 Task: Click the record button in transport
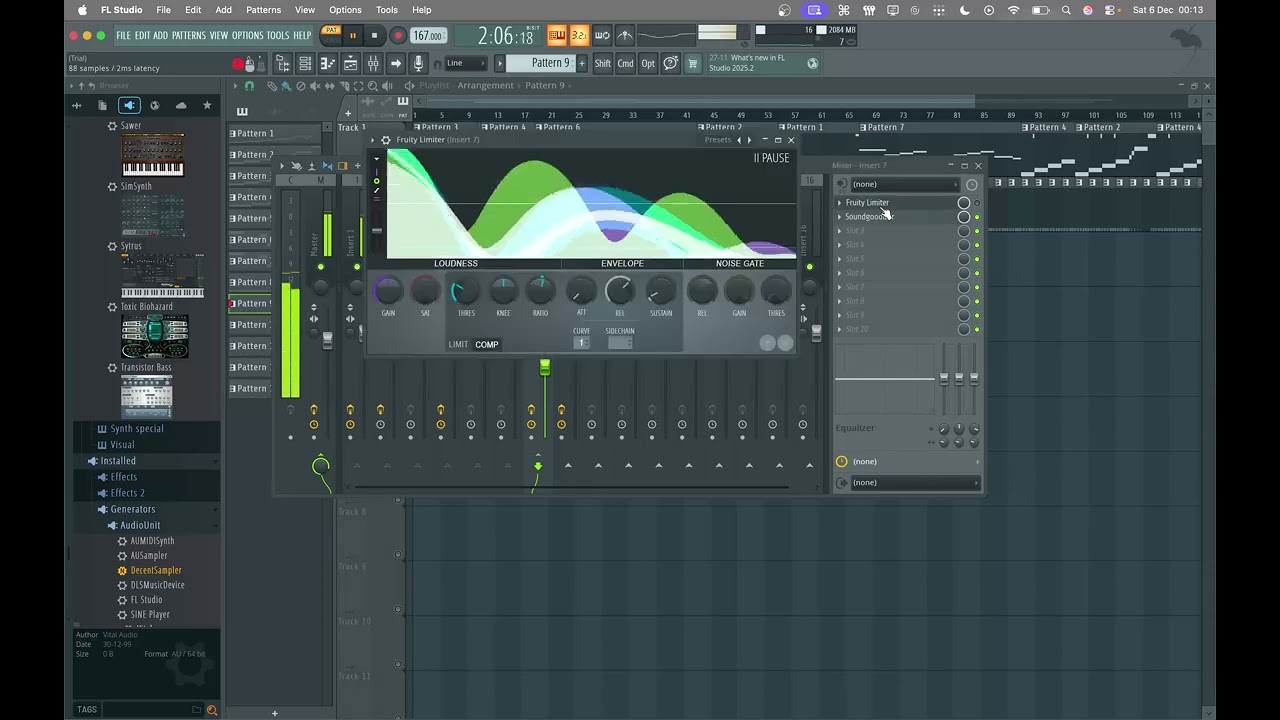point(398,35)
